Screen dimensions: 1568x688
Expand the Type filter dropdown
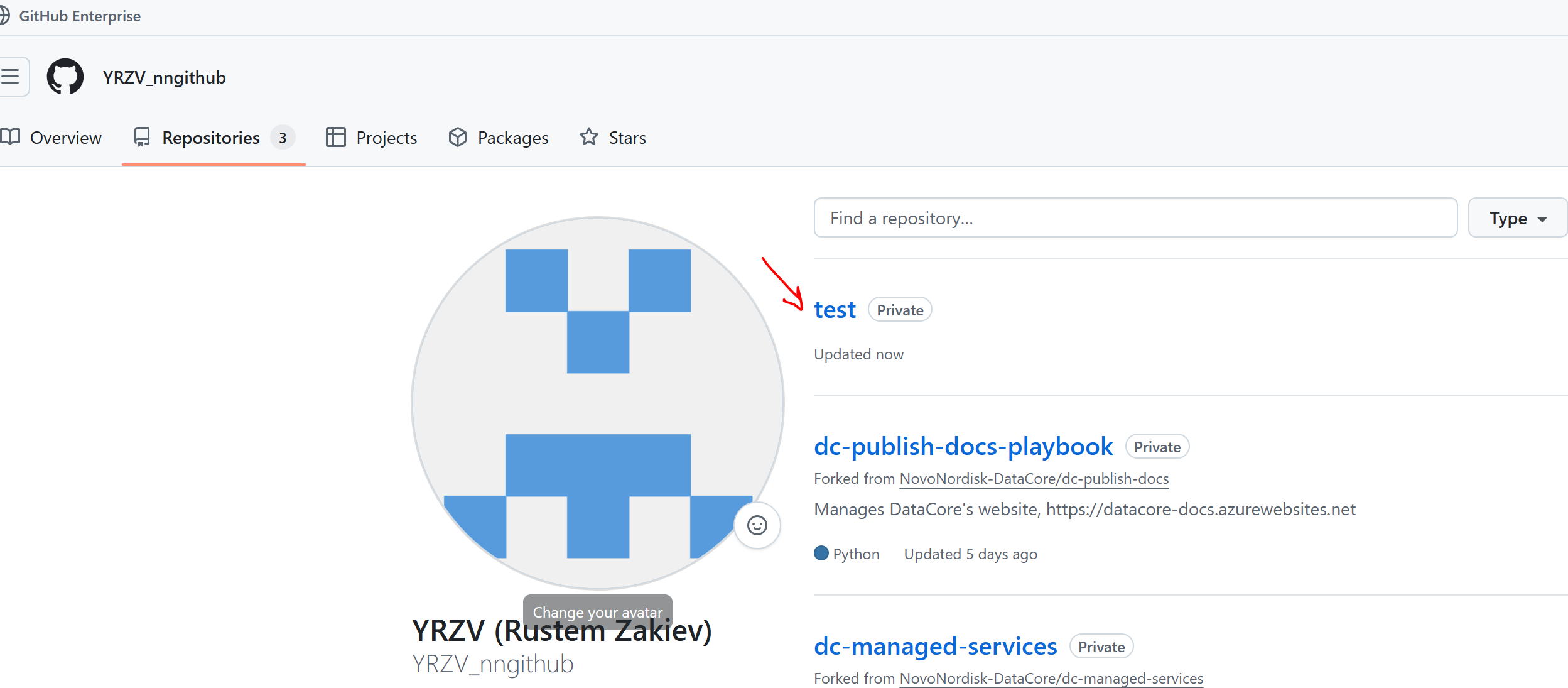[1518, 218]
